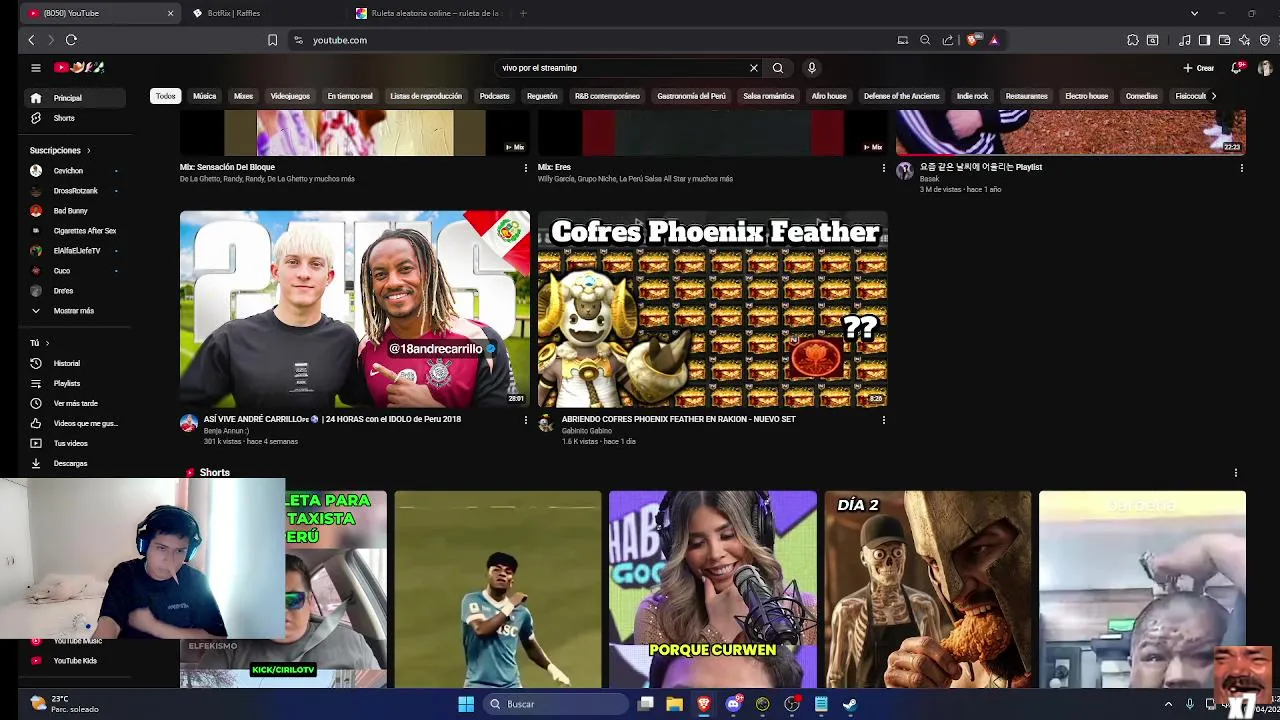The height and width of the screenshot is (720, 1280).
Task: Select the En tiempo real chip
Action: [350, 96]
